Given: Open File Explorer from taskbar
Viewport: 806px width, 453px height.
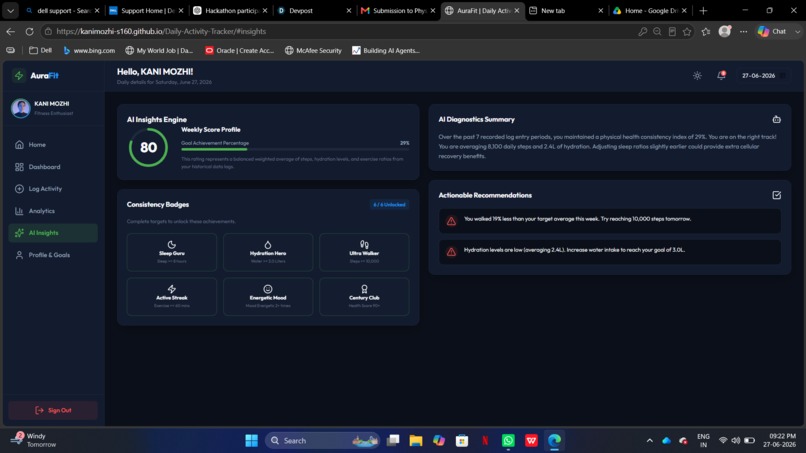Looking at the screenshot, I should 416,441.
